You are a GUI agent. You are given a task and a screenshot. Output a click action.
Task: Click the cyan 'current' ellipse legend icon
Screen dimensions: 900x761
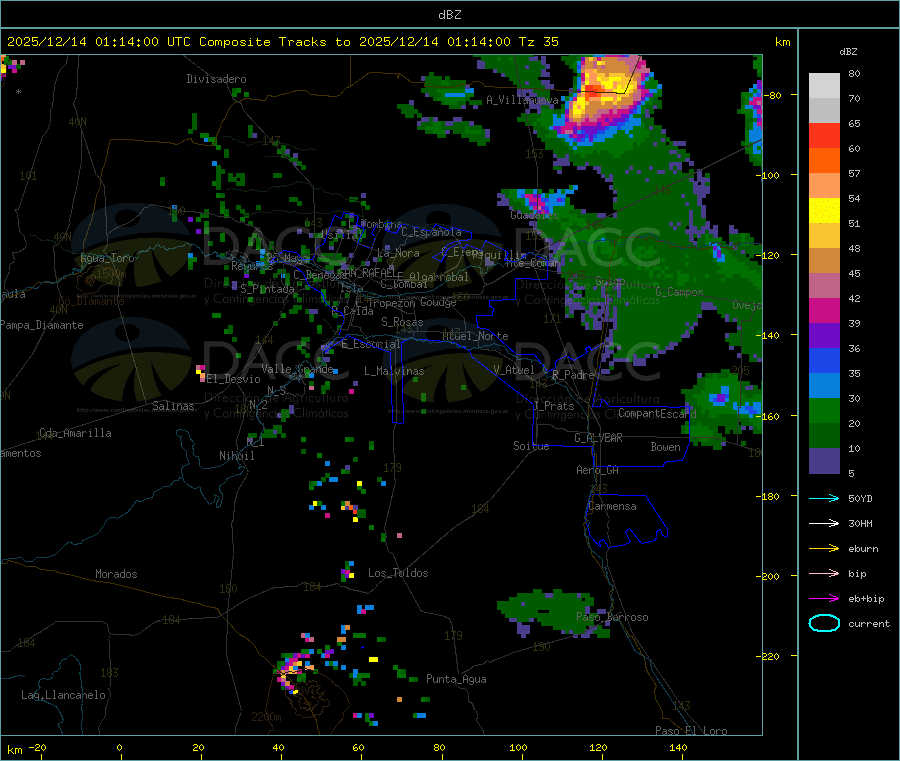coord(824,623)
